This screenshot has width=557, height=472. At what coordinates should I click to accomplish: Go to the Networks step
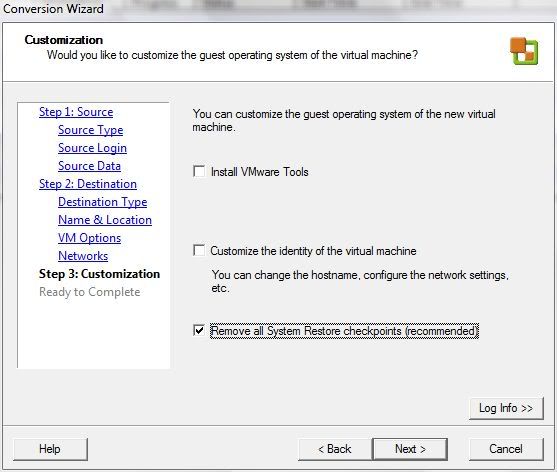(x=83, y=256)
